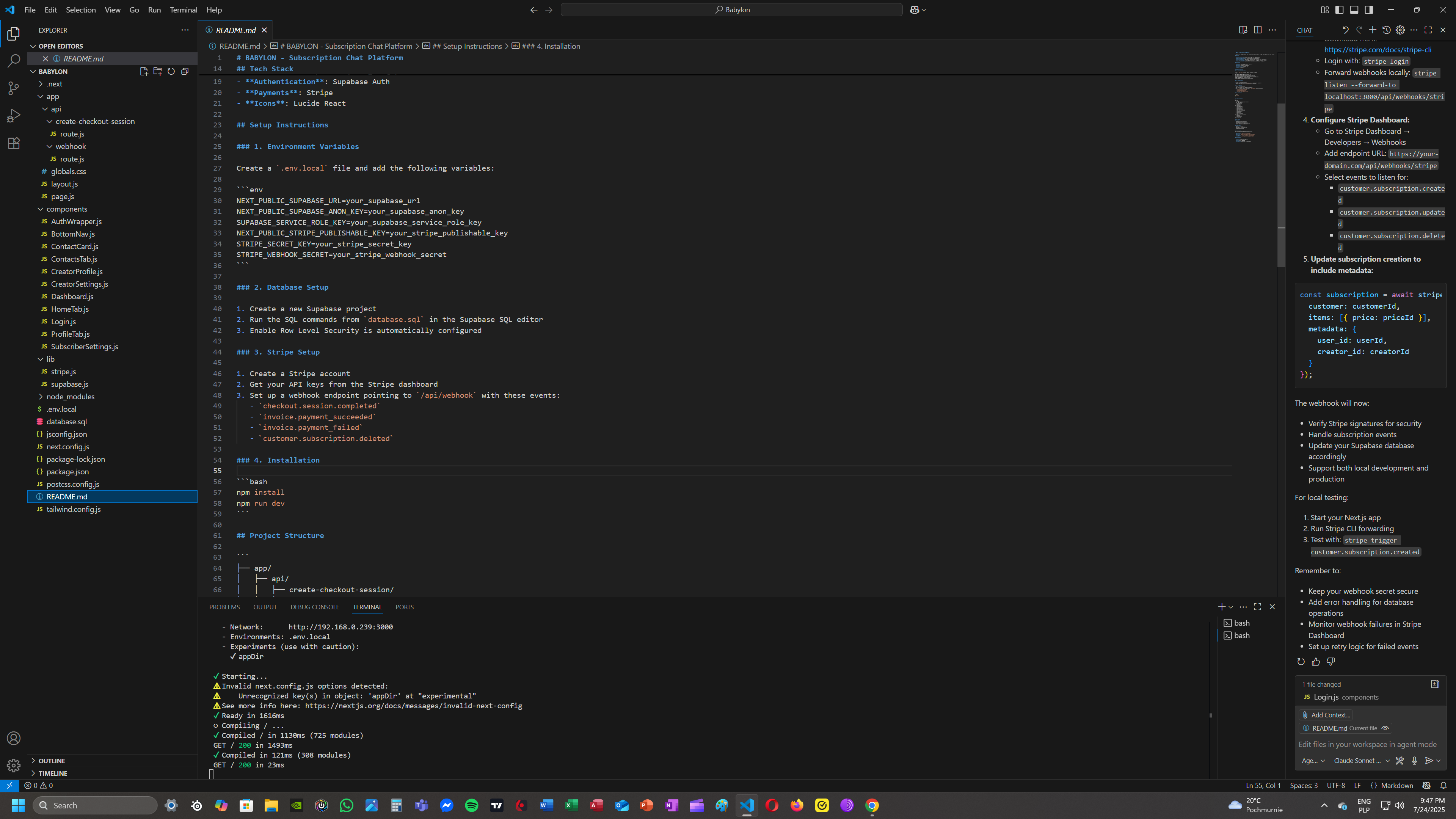This screenshot has width=1456, height=819.
Task: Click thumbs up on chat response
Action: click(x=1316, y=661)
